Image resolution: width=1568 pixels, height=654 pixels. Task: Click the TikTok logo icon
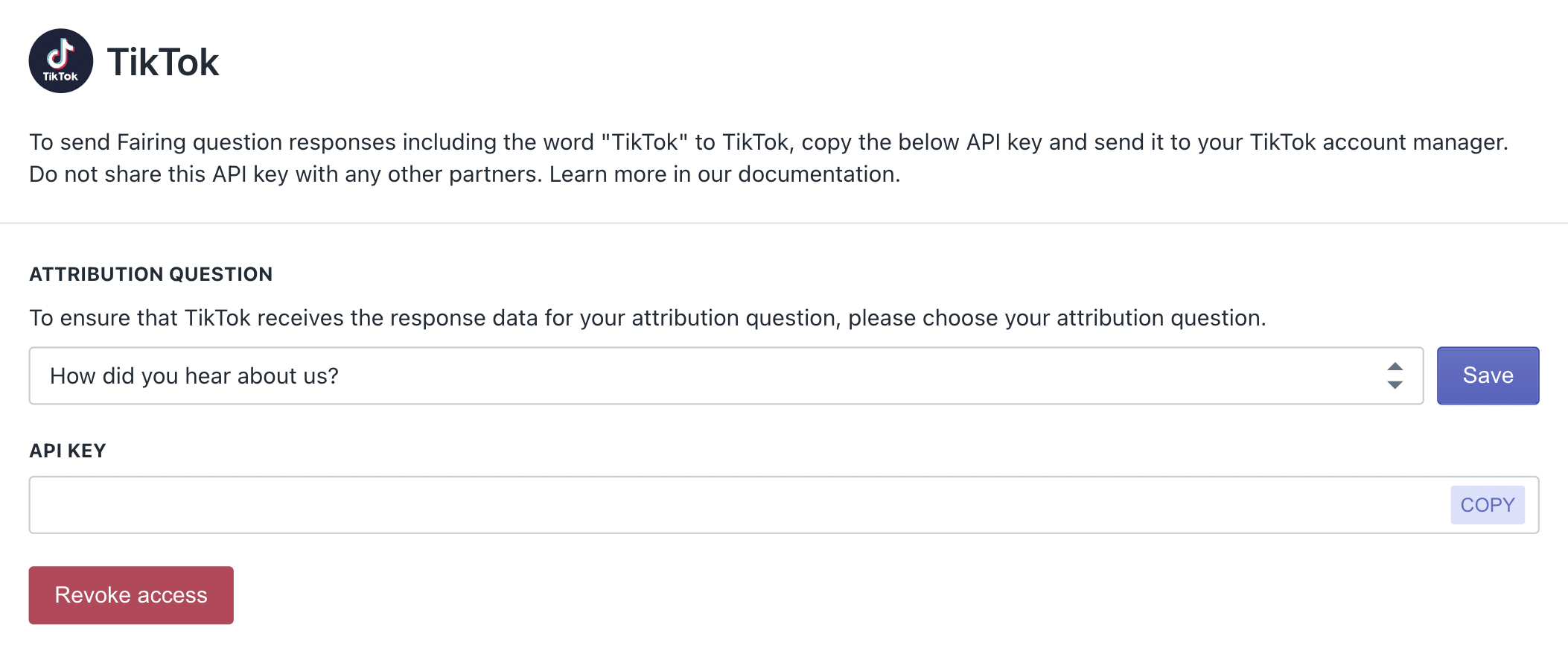pyautogui.click(x=60, y=61)
